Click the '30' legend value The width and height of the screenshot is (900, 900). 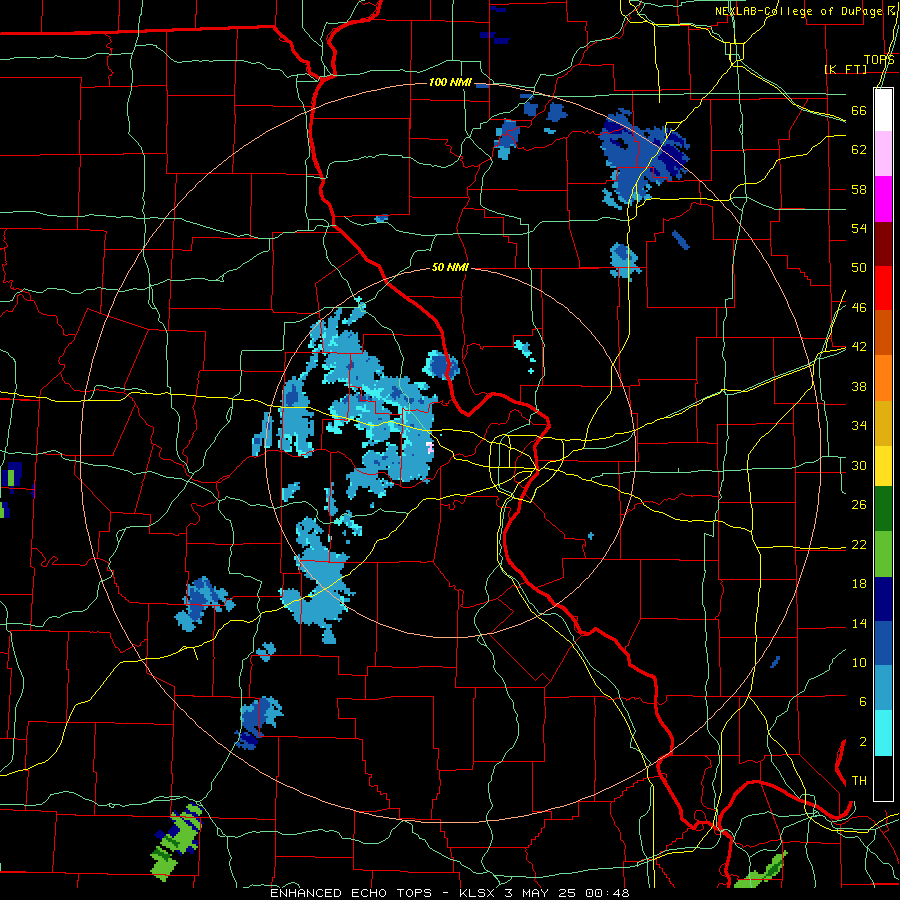[x=859, y=465]
